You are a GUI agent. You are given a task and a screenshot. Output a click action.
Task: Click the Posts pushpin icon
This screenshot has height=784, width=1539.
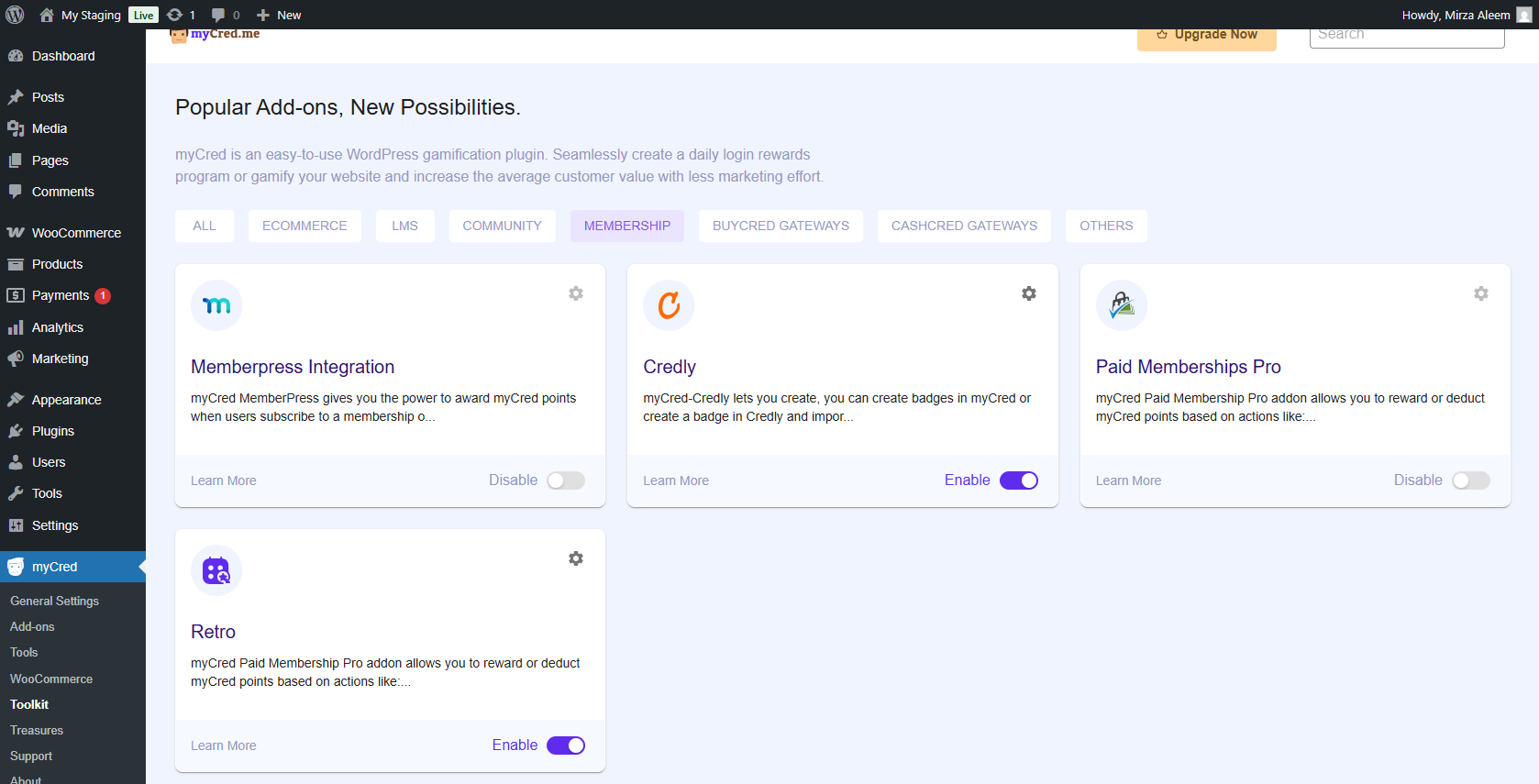click(16, 97)
